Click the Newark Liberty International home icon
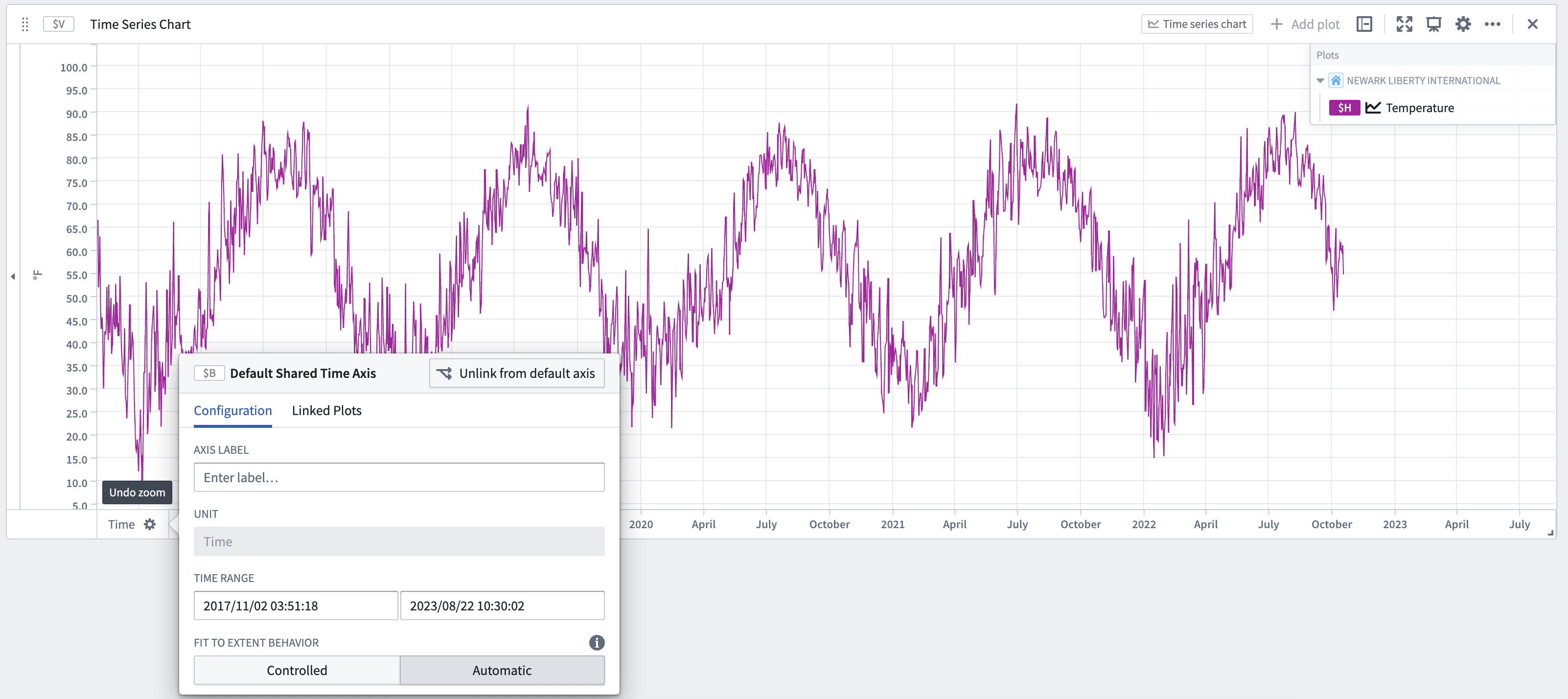 [x=1337, y=80]
